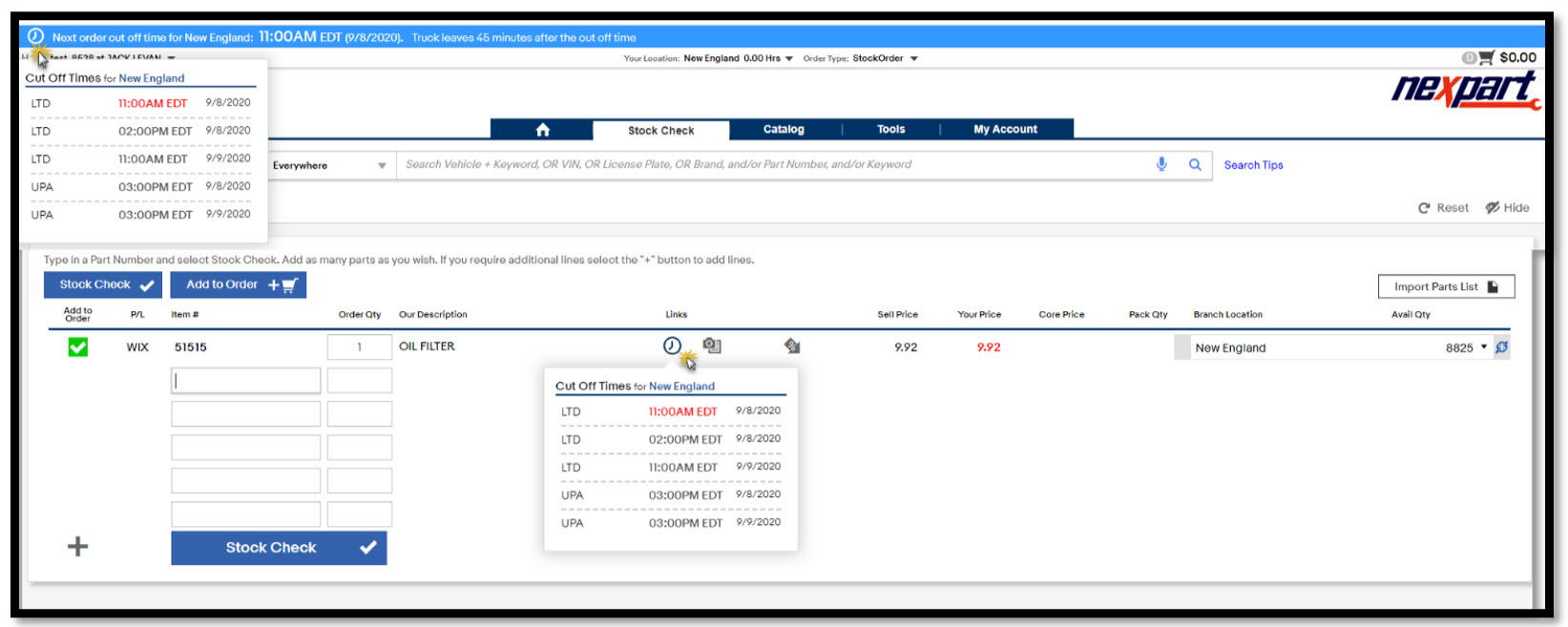Click the refresh icon beside Avail Qty 8825
This screenshot has height=627, width=1568.
tap(1501, 347)
